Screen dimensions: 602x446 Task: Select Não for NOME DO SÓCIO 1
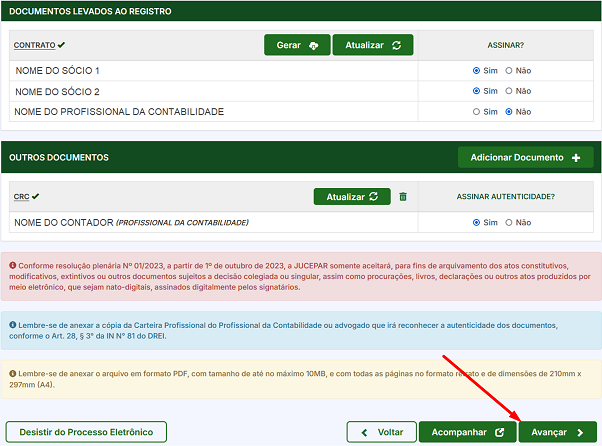point(509,71)
